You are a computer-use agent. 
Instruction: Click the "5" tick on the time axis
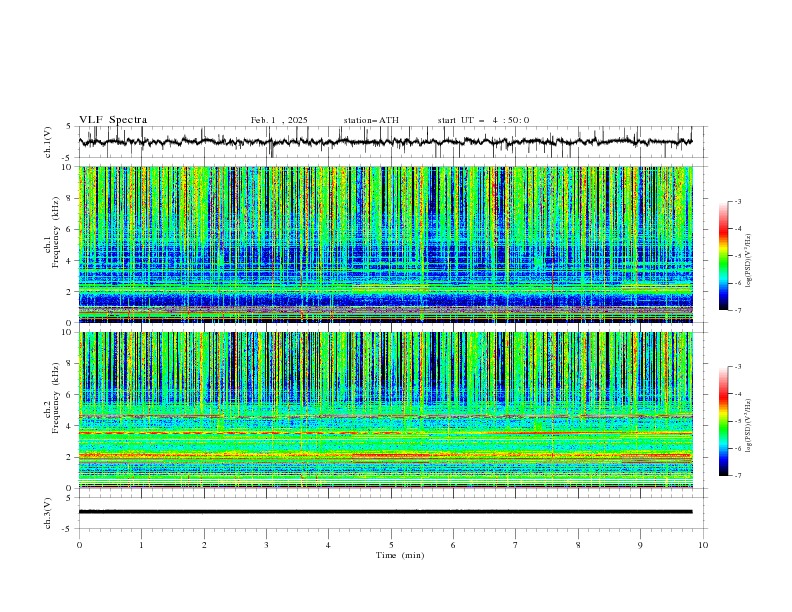click(x=391, y=545)
